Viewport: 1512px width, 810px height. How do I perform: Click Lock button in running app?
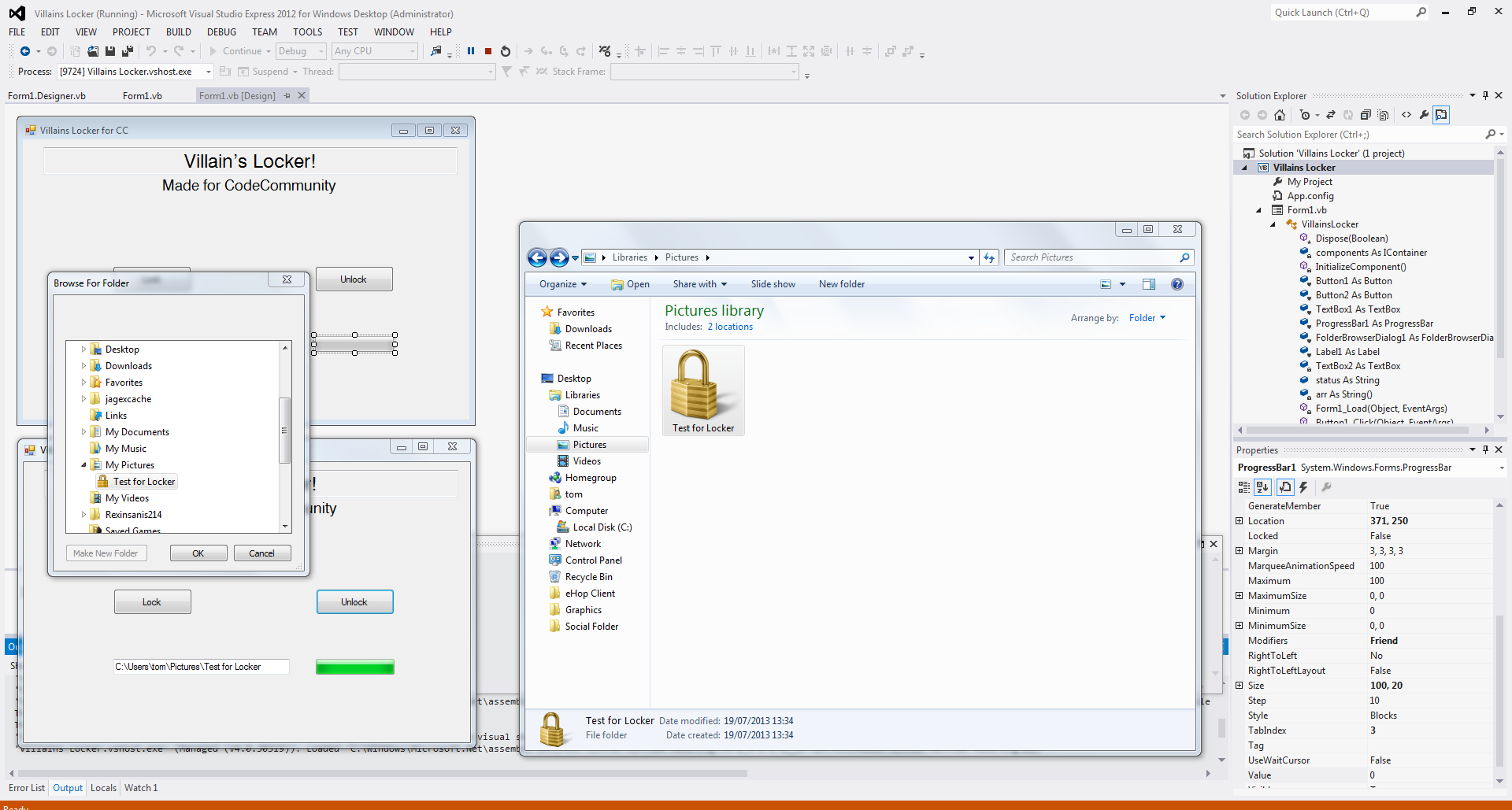pos(152,602)
